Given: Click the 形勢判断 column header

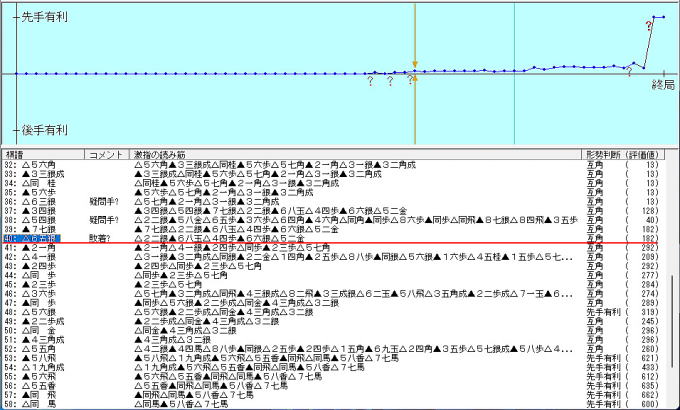Looking at the screenshot, I should (606, 154).
